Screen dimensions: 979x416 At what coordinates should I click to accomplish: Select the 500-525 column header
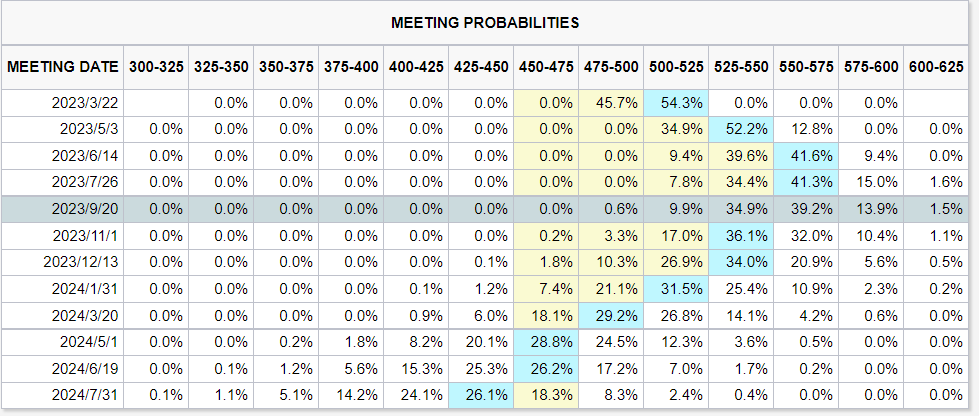tap(676, 67)
